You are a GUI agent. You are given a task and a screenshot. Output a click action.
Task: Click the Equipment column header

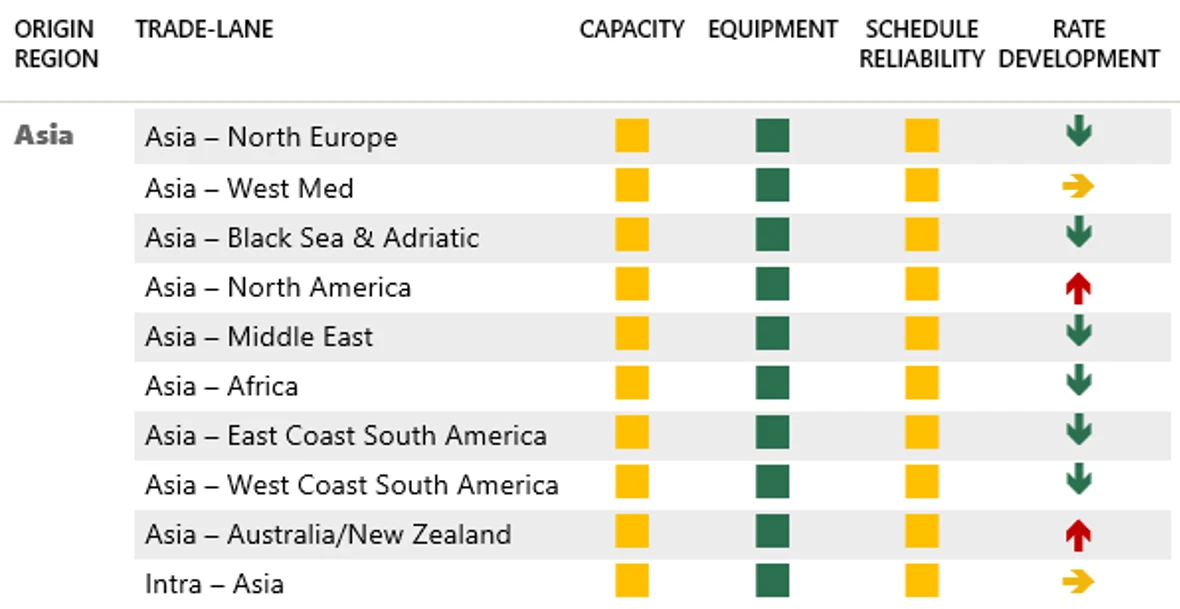click(773, 29)
